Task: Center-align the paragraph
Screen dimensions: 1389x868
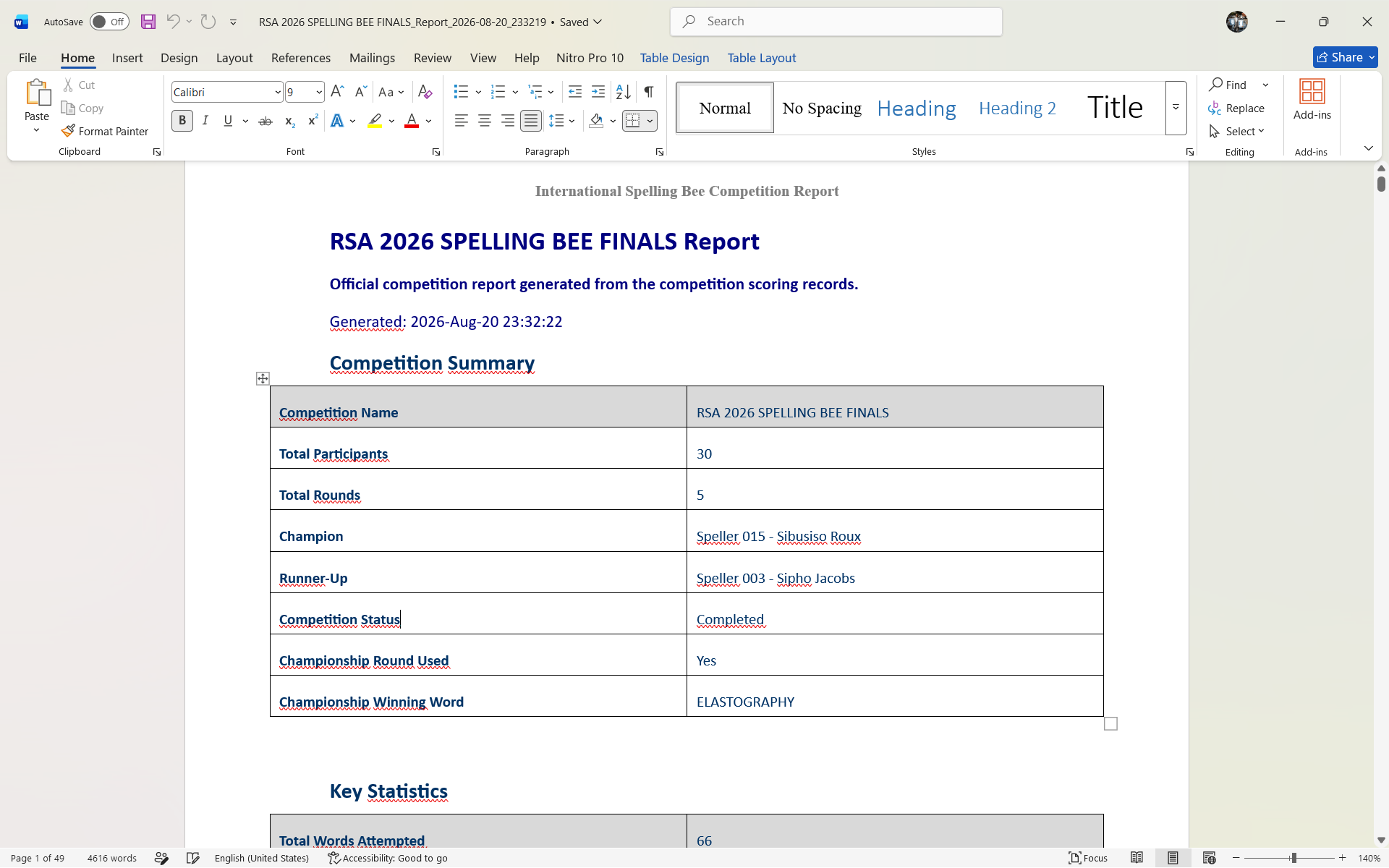Action: pyautogui.click(x=485, y=121)
